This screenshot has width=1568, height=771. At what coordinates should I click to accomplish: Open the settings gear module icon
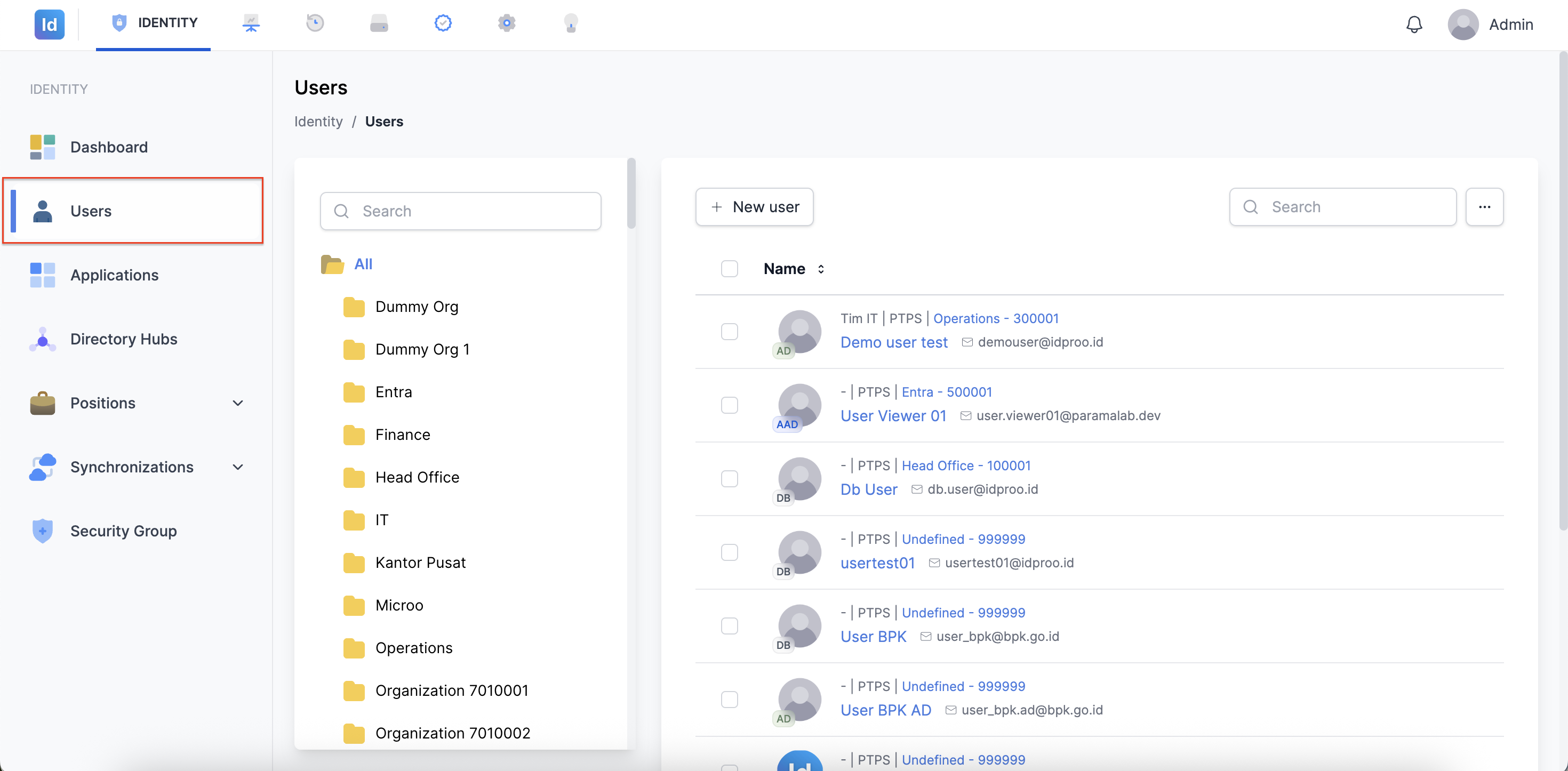click(x=507, y=23)
